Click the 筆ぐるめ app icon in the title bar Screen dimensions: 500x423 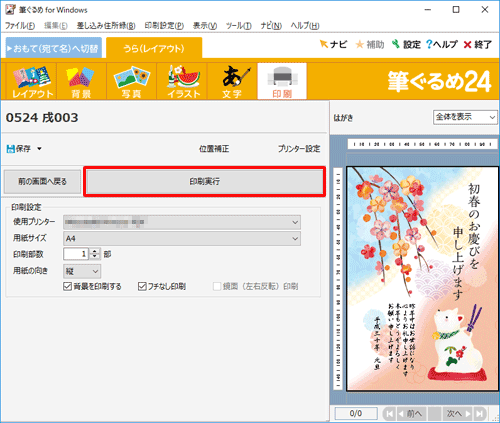10,9
